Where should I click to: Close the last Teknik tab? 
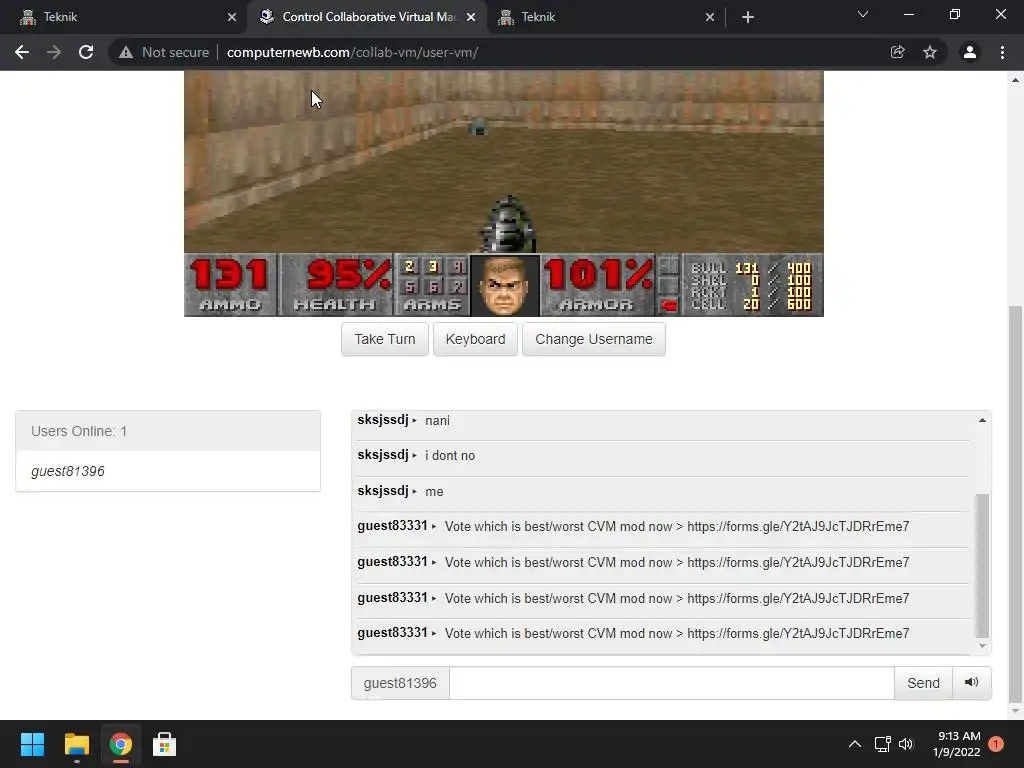710,17
